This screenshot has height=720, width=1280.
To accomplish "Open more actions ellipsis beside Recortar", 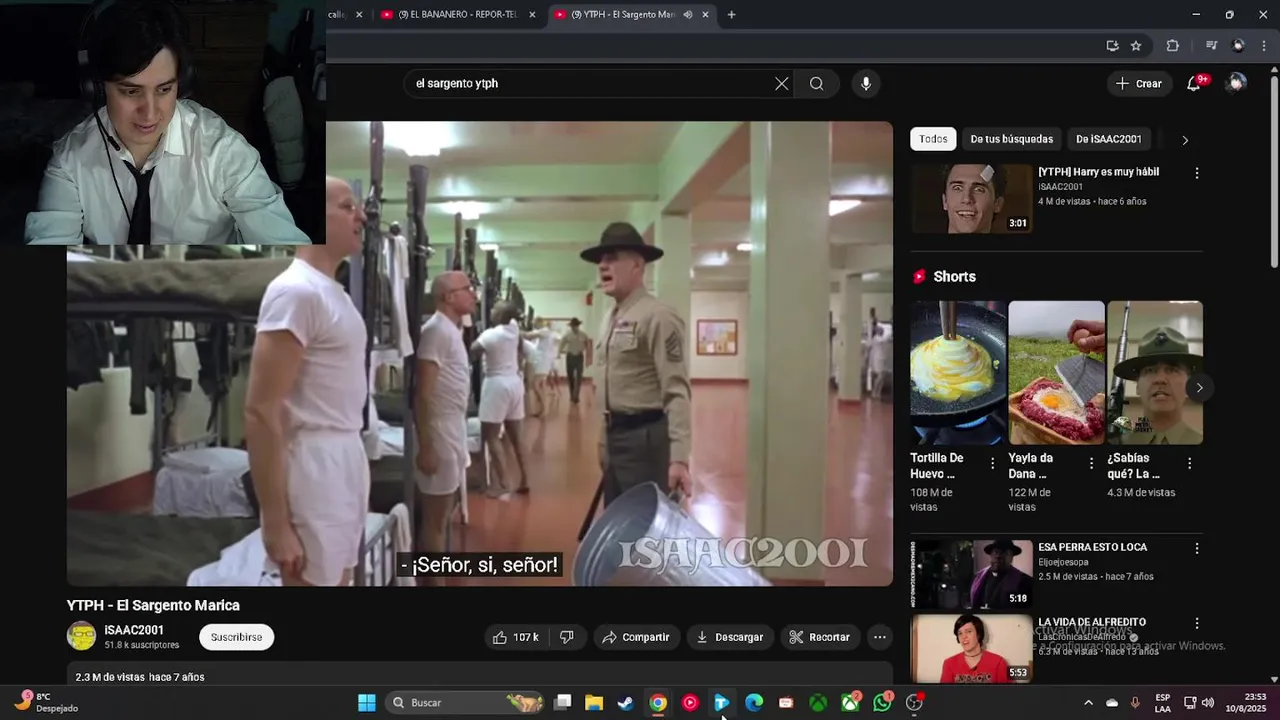I will coord(880,637).
